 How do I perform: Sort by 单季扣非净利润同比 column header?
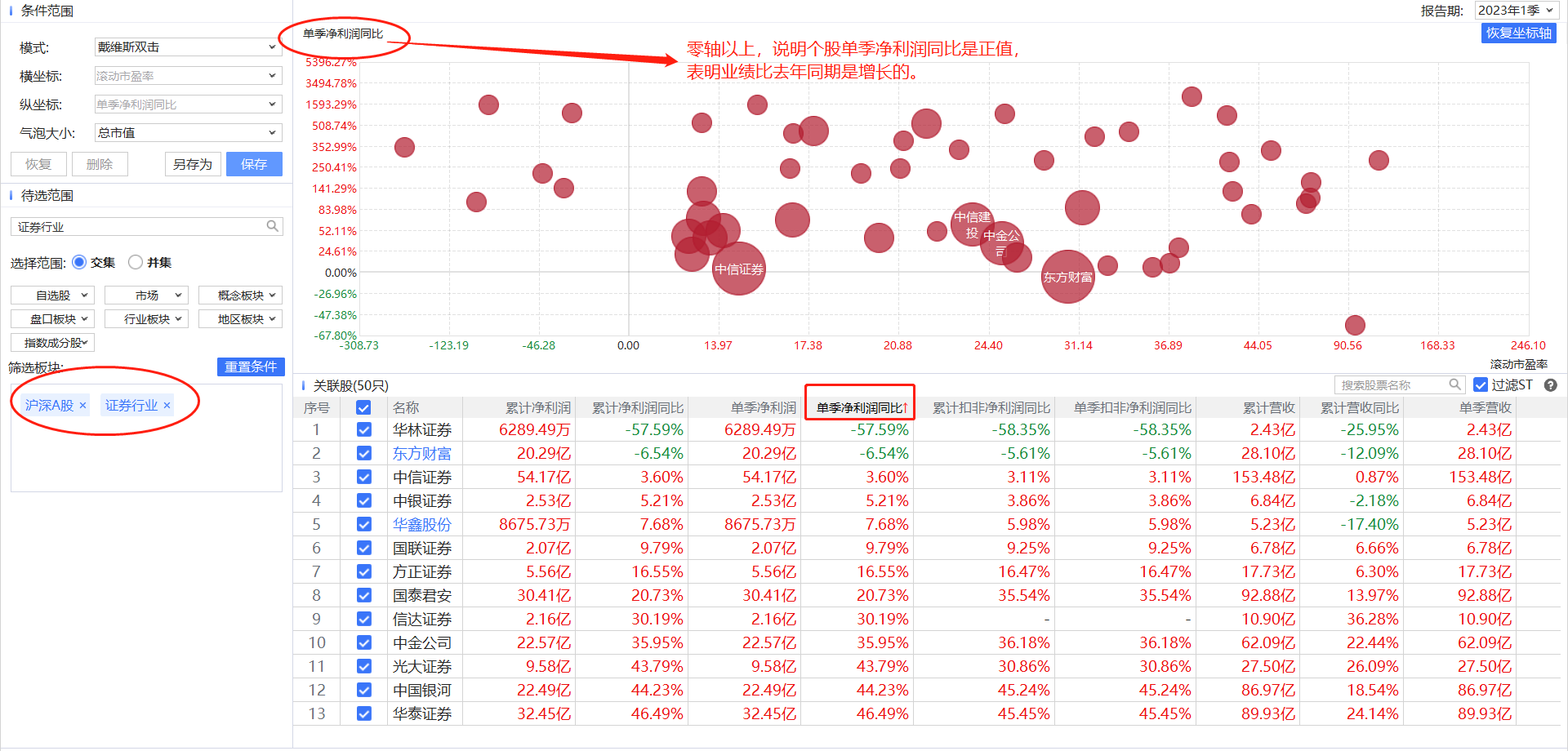(x=1133, y=407)
